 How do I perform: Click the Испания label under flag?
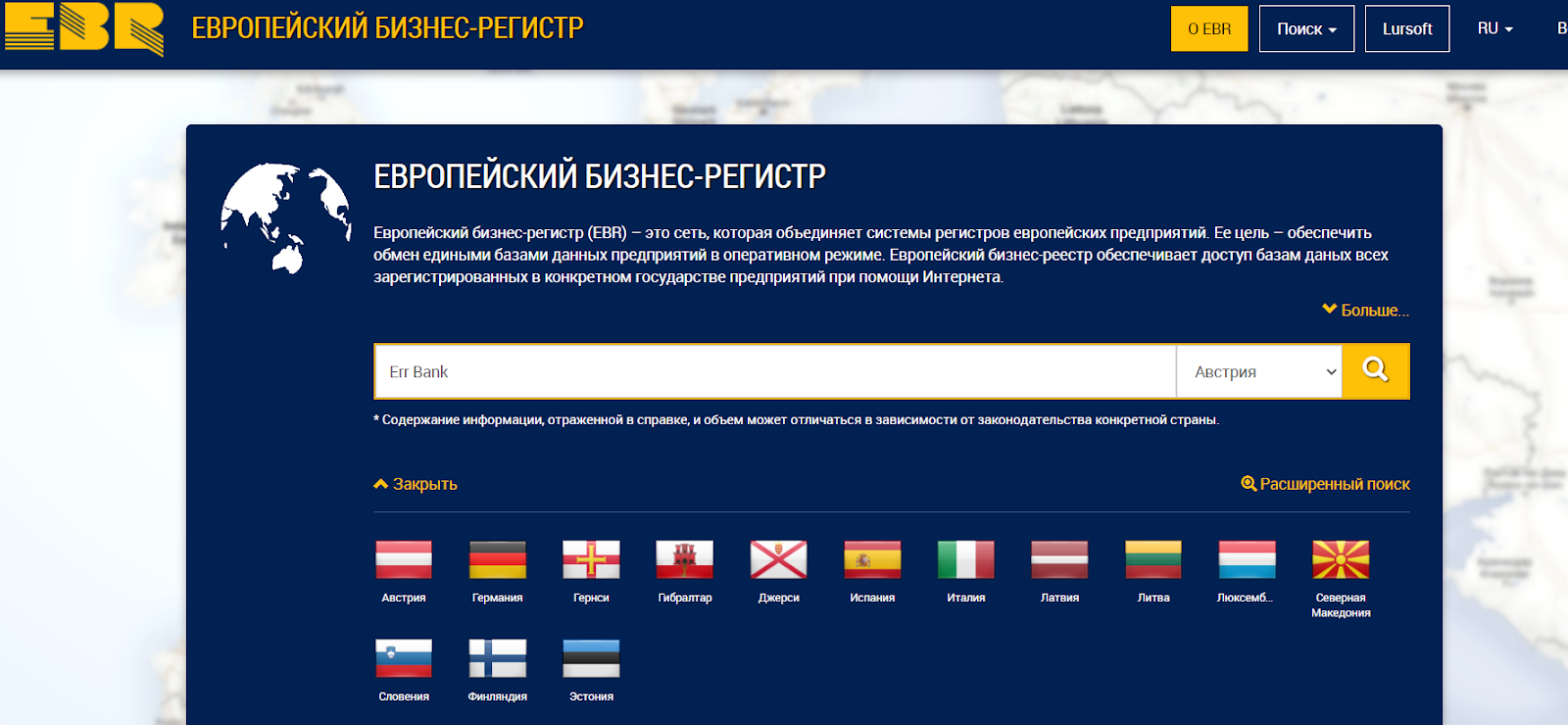[872, 598]
